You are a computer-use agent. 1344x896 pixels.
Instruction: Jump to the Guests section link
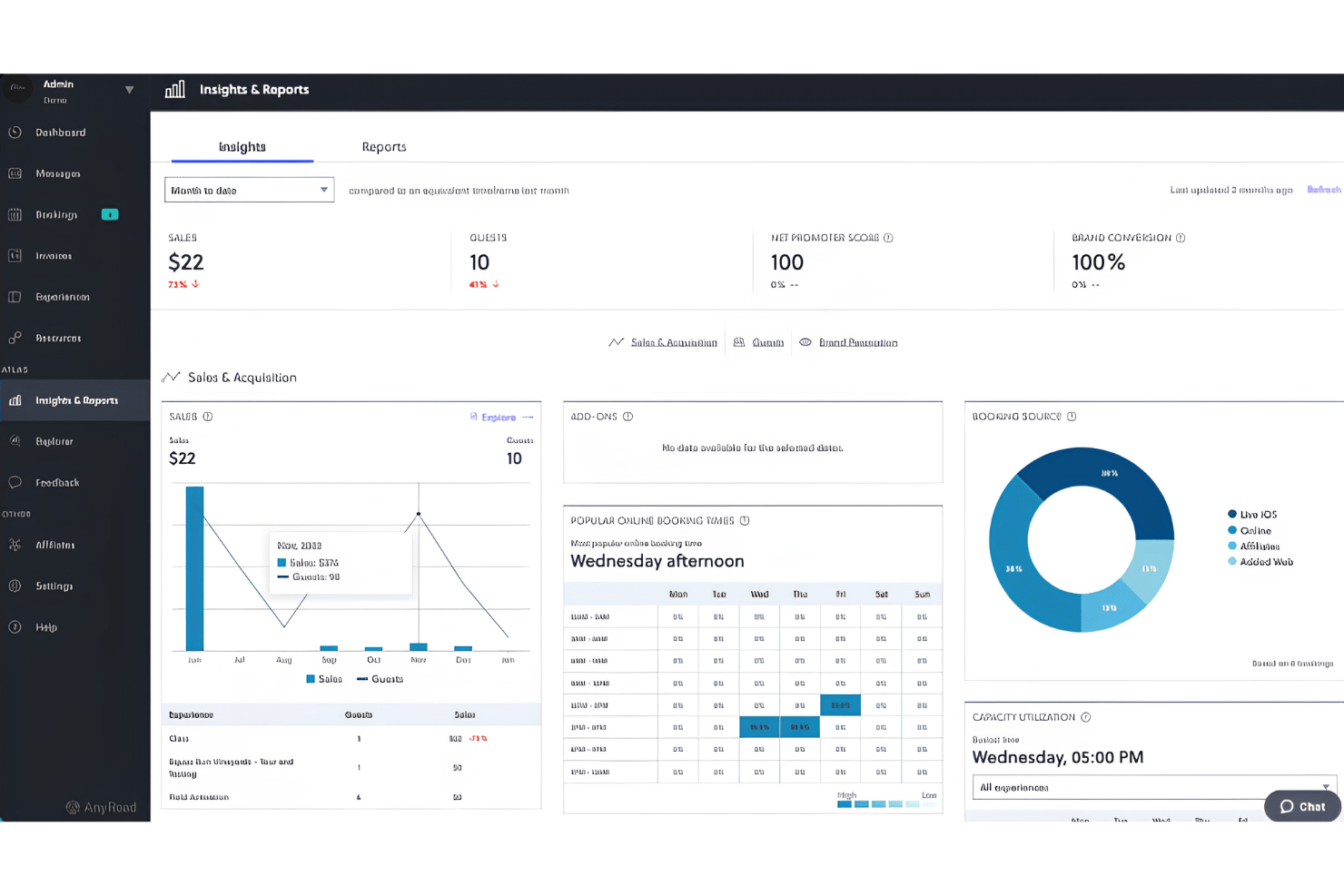[x=768, y=342]
